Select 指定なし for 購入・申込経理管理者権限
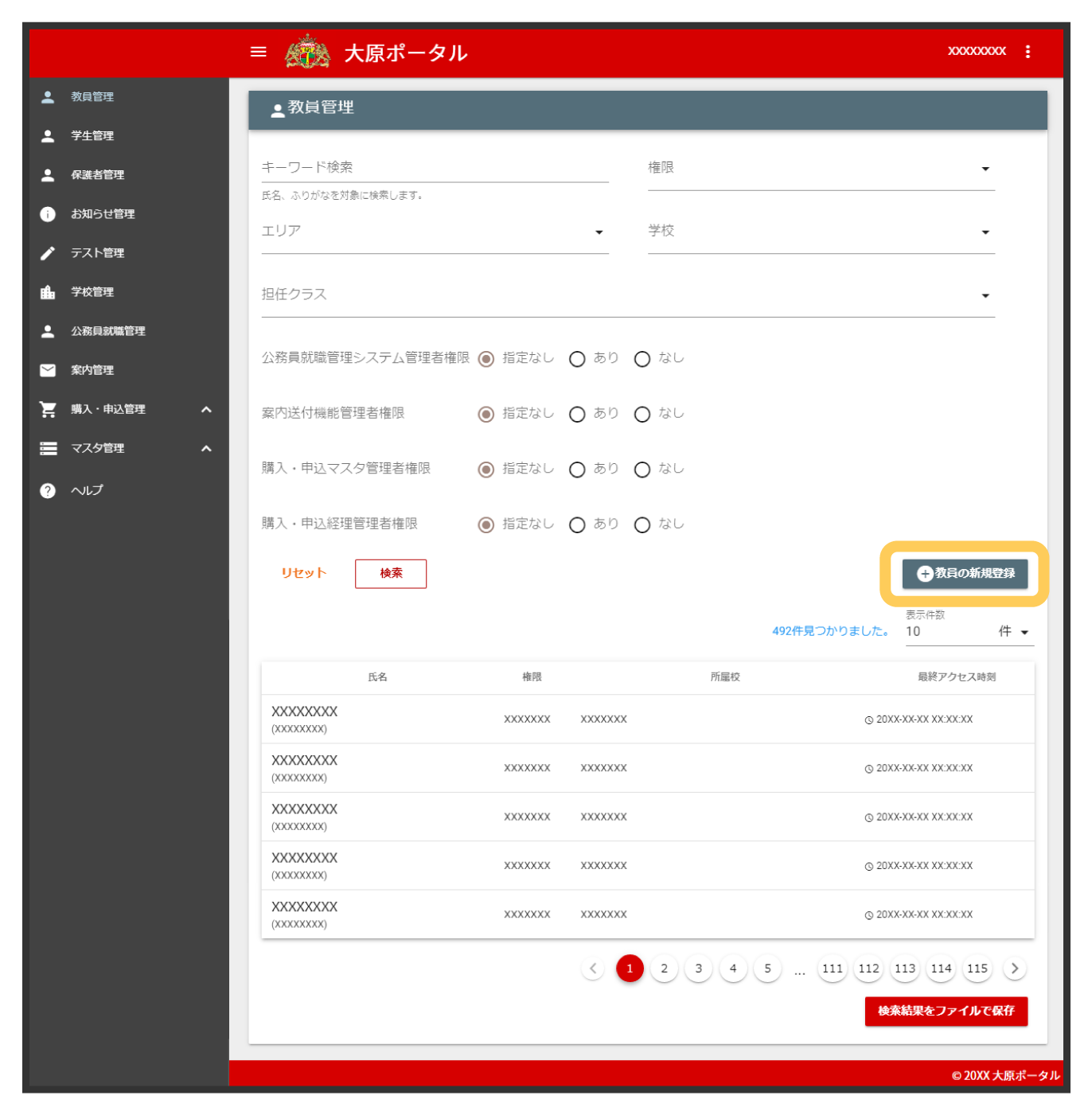This screenshot has width=1092, height=1115. pos(486,524)
